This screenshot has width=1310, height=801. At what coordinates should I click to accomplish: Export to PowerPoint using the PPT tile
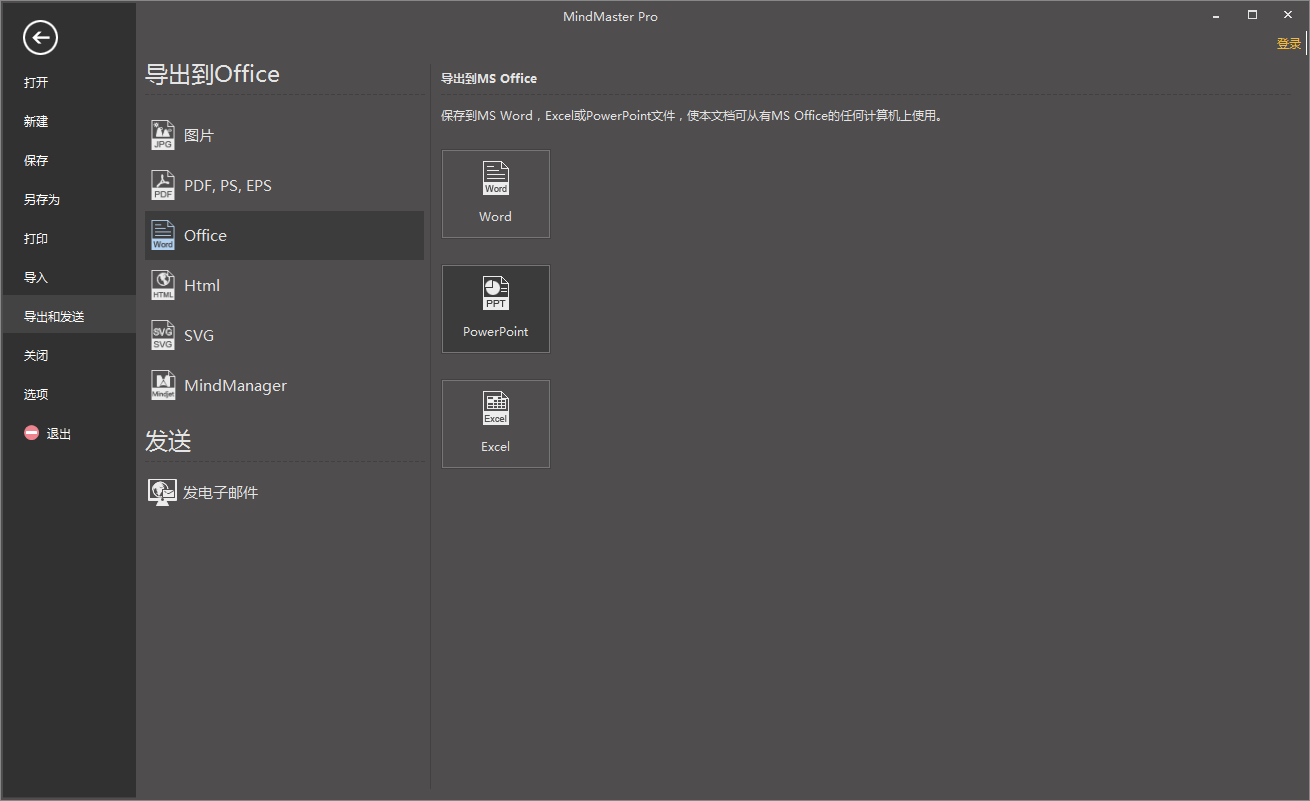(x=496, y=309)
